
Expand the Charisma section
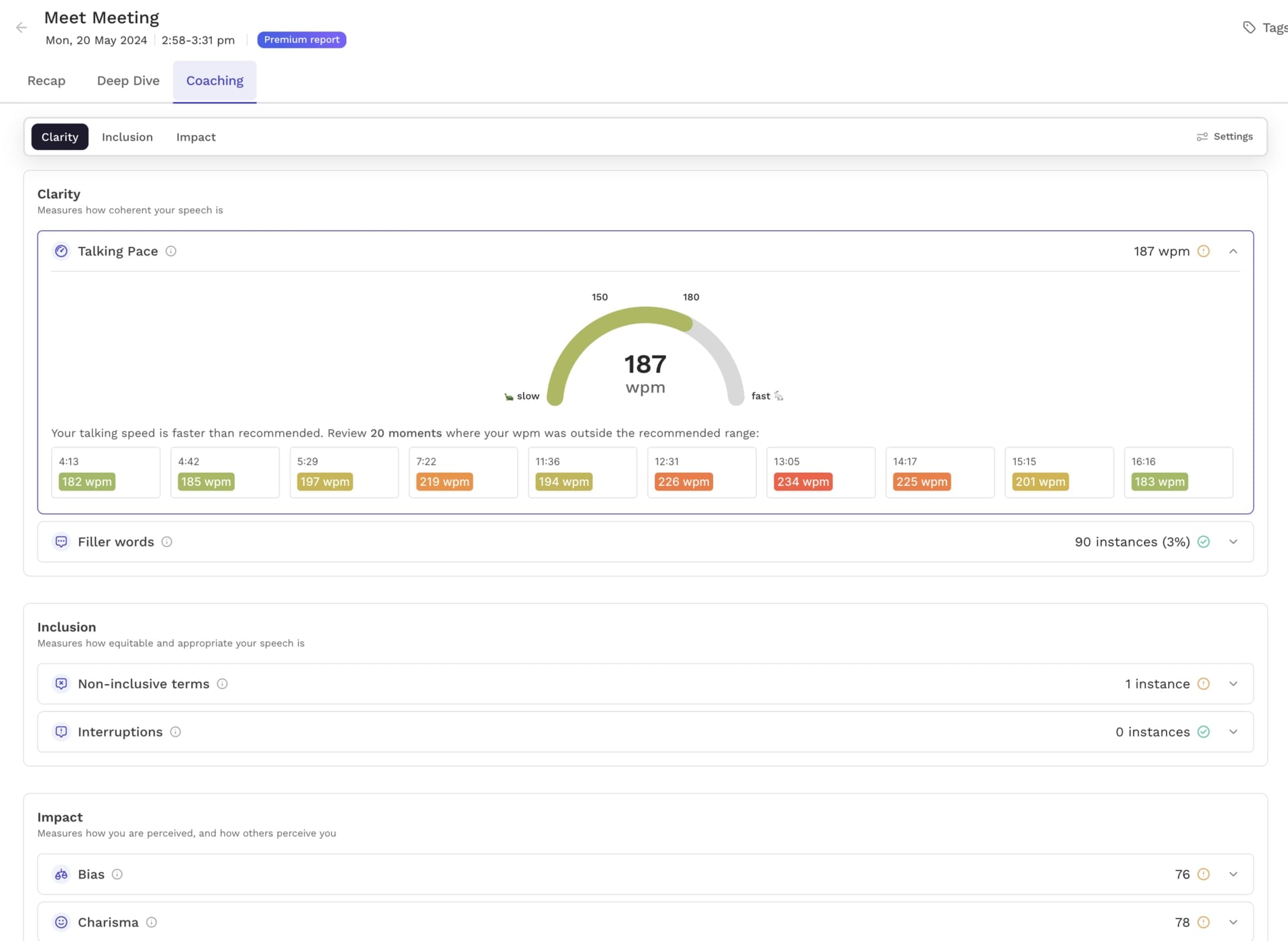1233,922
